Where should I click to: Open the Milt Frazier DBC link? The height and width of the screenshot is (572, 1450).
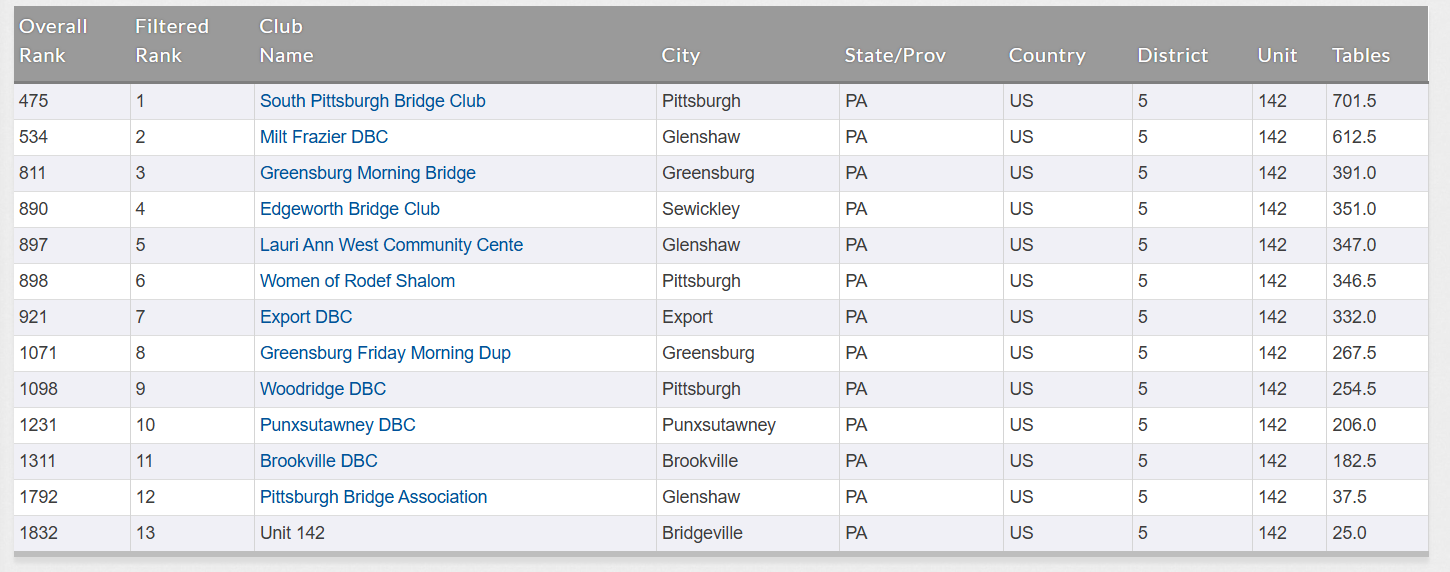[x=323, y=137]
